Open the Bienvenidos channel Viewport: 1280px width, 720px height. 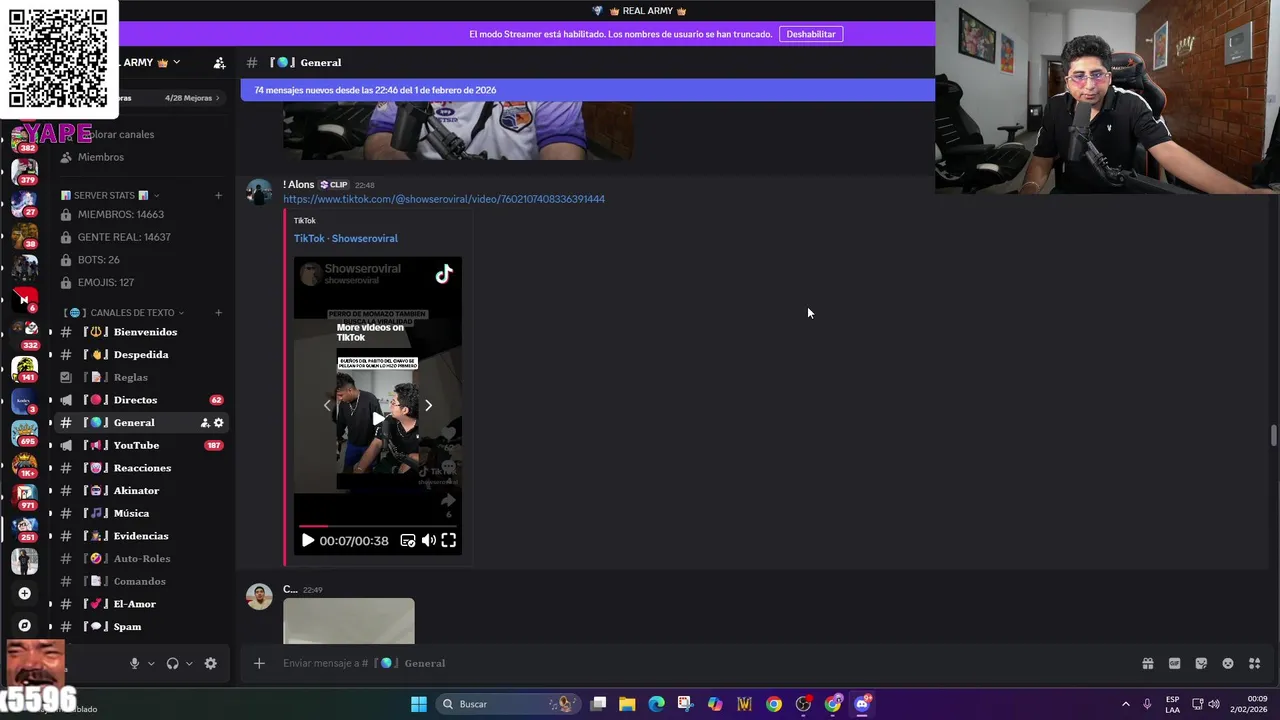tap(142, 332)
